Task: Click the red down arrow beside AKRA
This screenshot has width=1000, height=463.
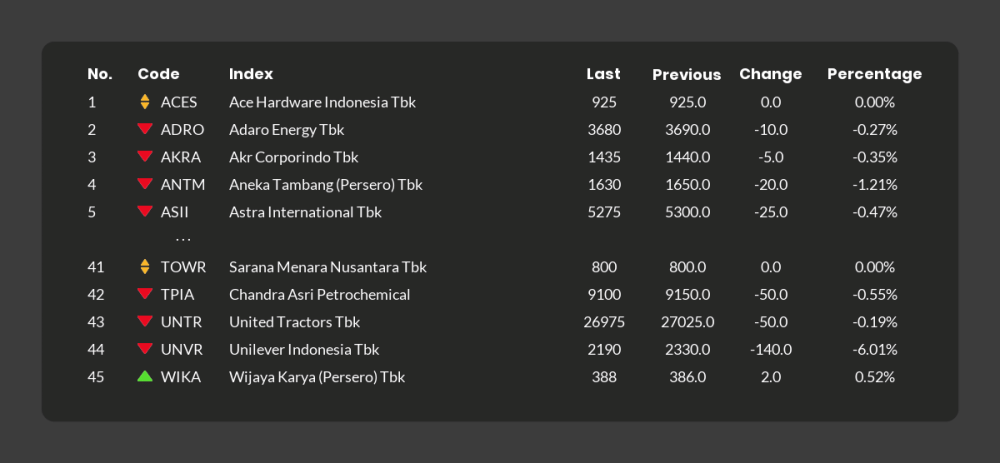Action: [x=145, y=157]
